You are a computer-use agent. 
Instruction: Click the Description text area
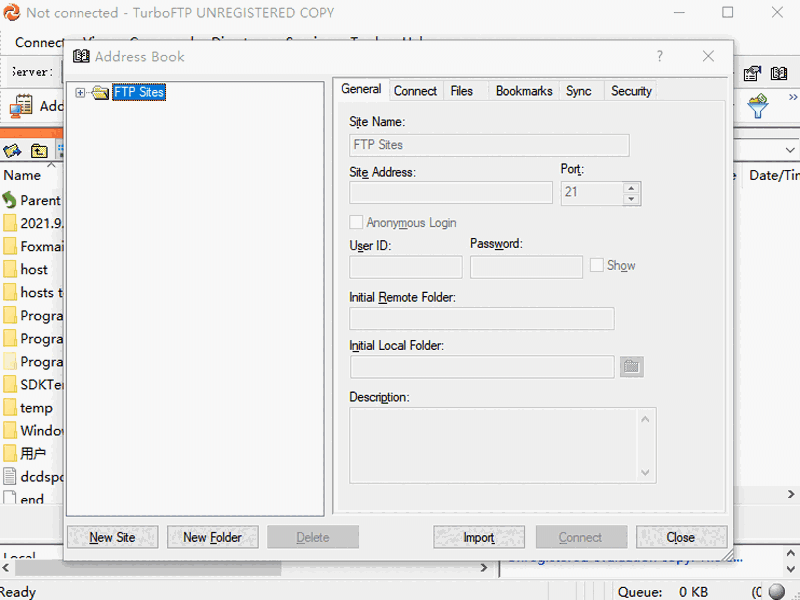tap(494, 445)
